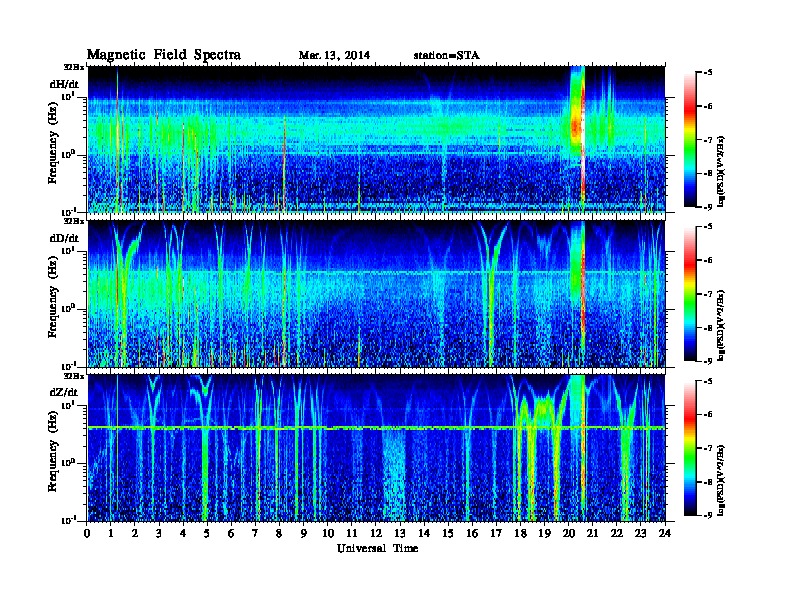Click the "8" hour tick label
The width and height of the screenshot is (792, 612).
279,534
